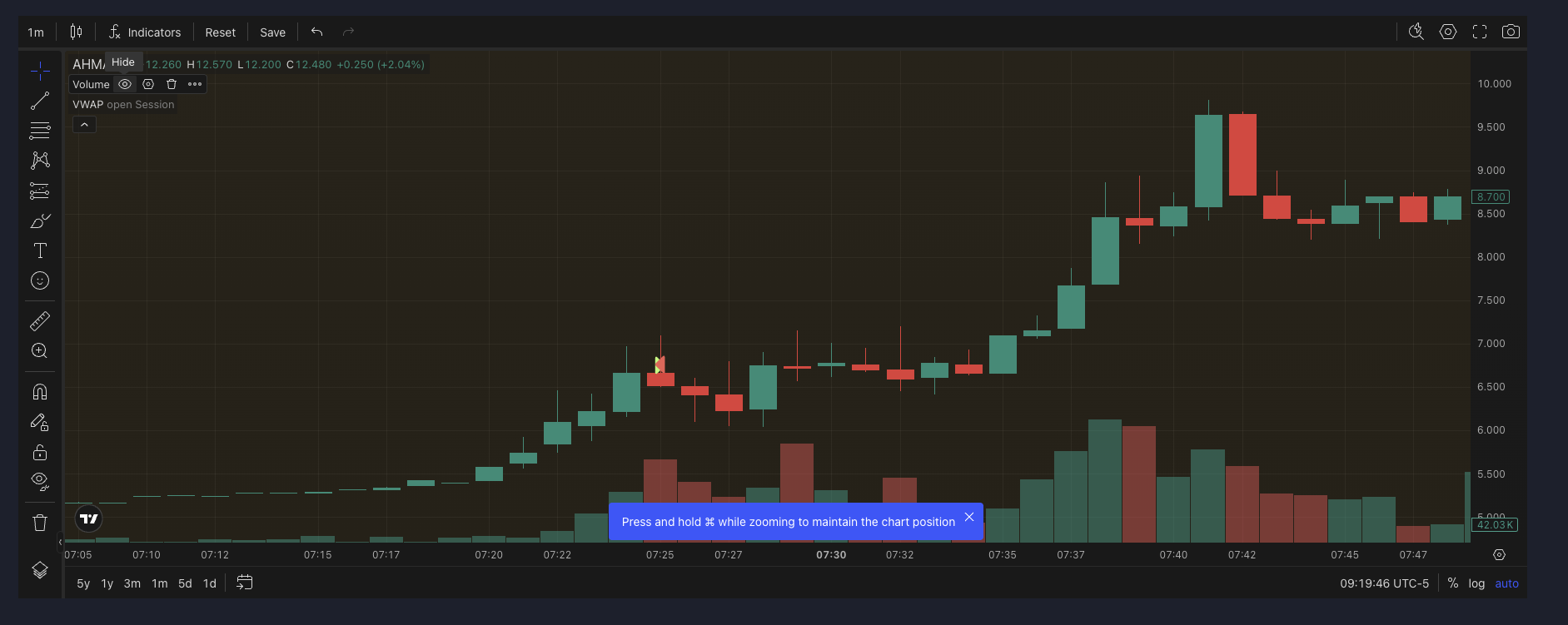Click the 8.700 price label on axis
Viewport: 1568px width, 625px height.
point(1491,197)
